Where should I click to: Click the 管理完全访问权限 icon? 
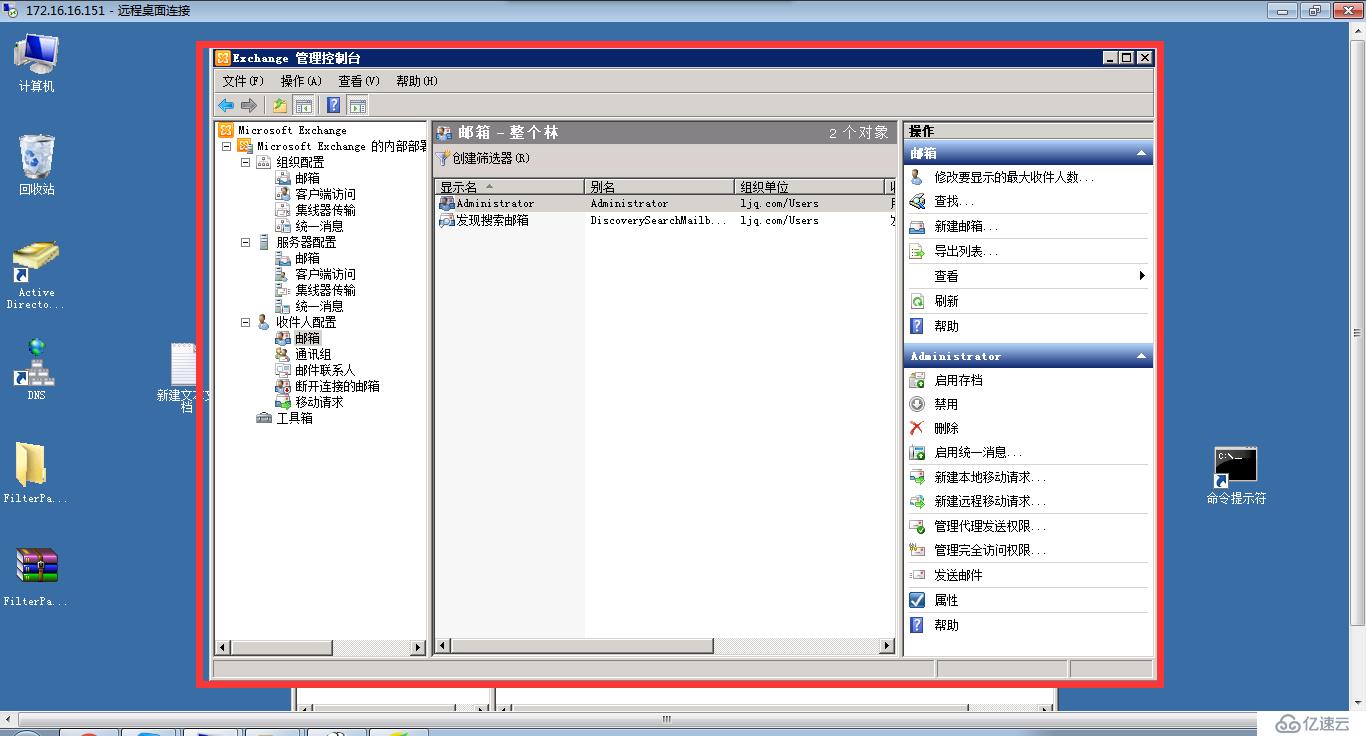click(917, 550)
